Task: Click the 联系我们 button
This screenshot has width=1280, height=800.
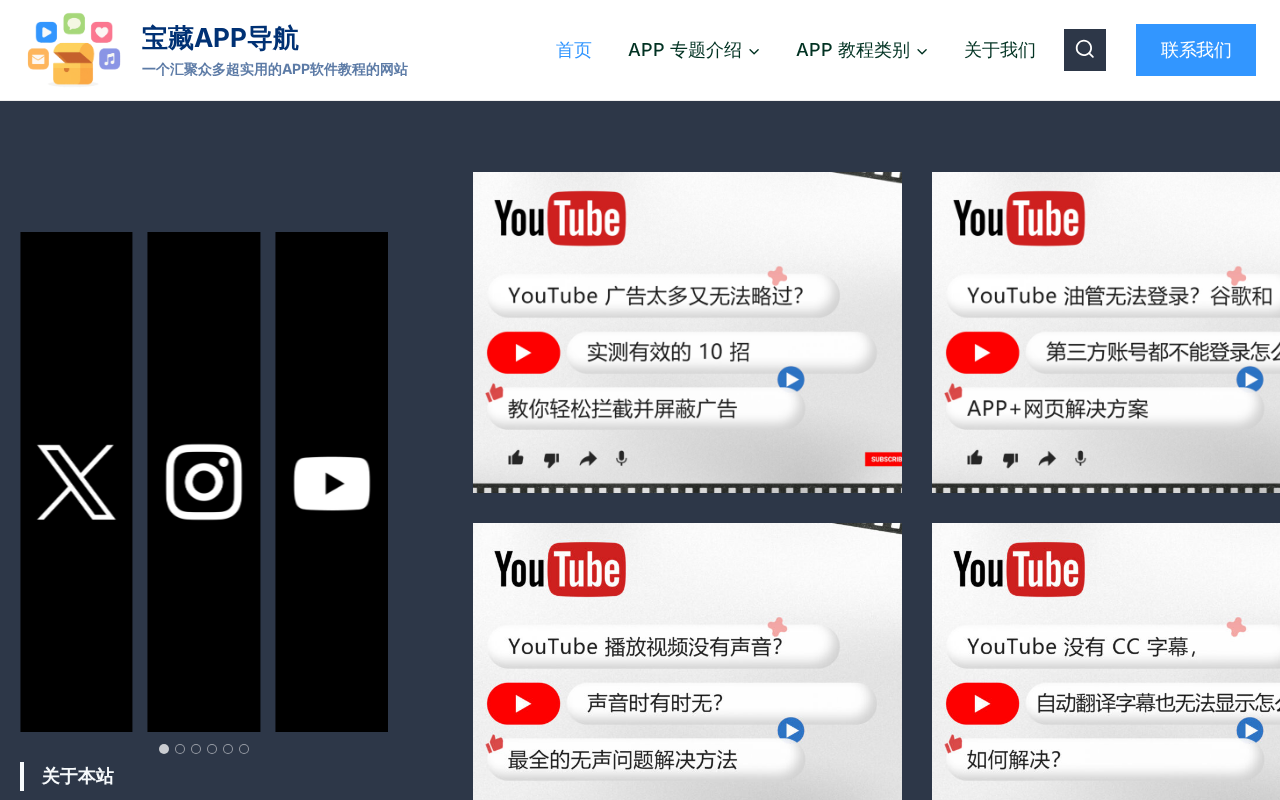Action: coord(1196,50)
